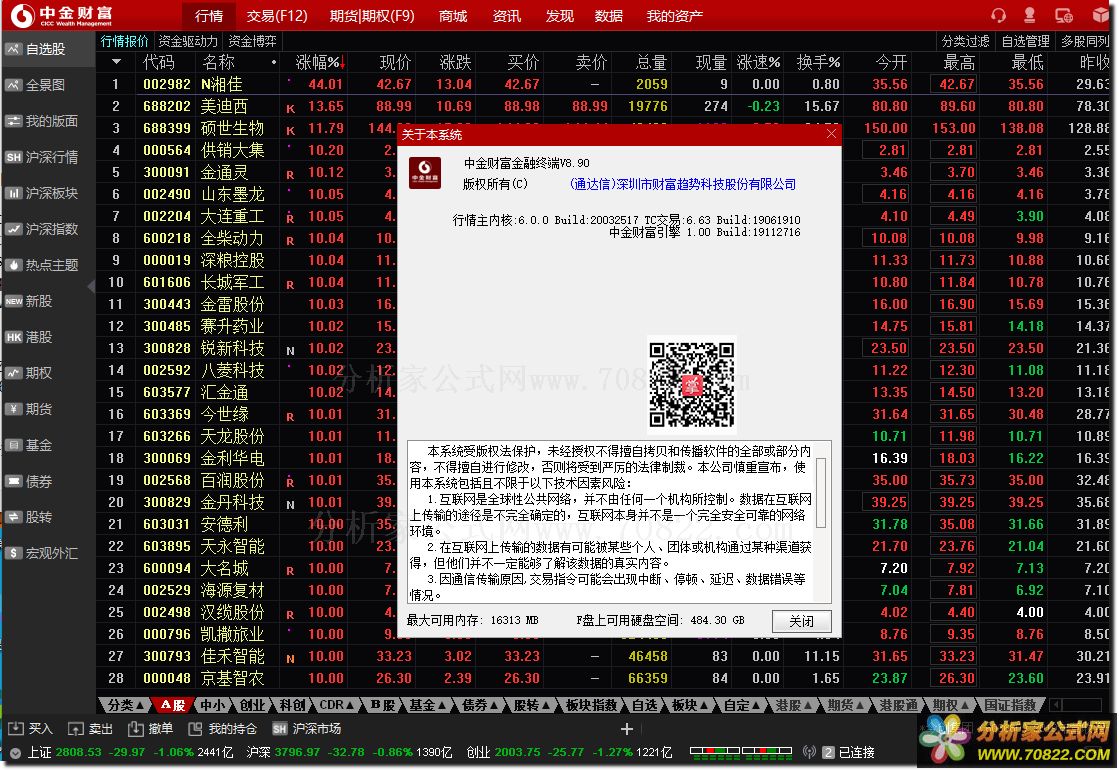Open the 商城 menu
This screenshot has height=770, width=1119.
click(453, 16)
